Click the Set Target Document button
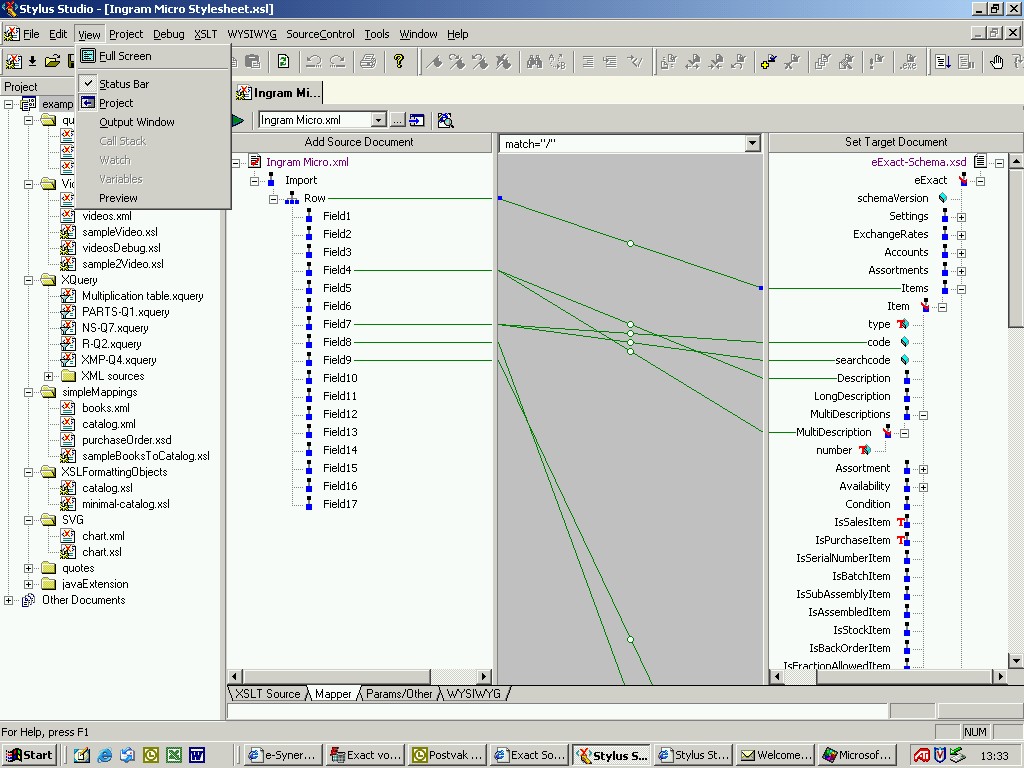 [x=896, y=142]
